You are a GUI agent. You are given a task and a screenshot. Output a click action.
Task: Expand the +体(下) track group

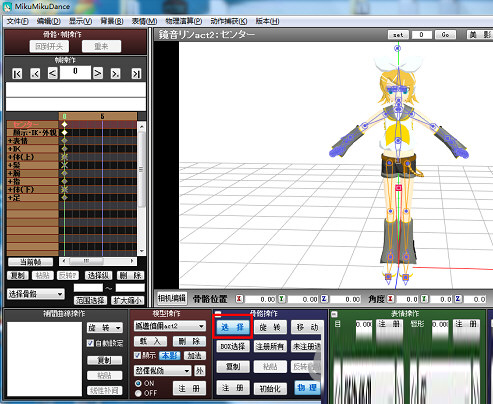pyautogui.click(x=10, y=190)
